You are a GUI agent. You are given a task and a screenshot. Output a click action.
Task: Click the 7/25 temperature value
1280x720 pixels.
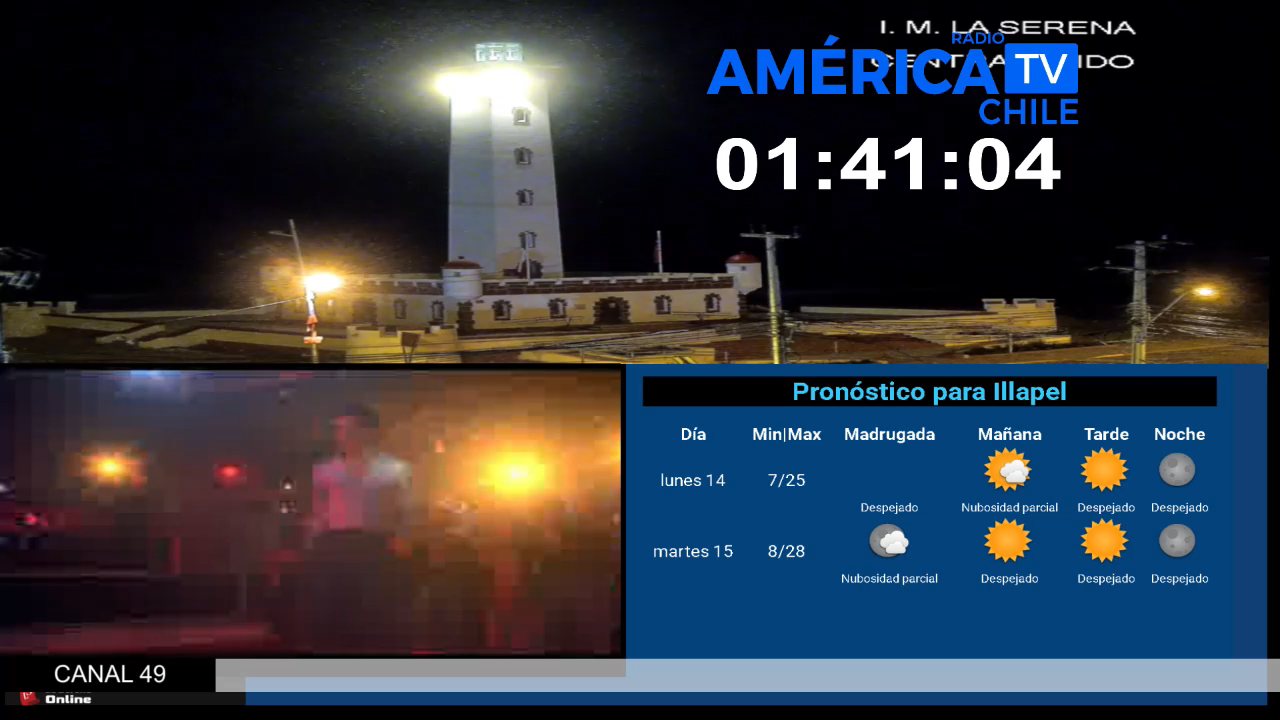[787, 480]
